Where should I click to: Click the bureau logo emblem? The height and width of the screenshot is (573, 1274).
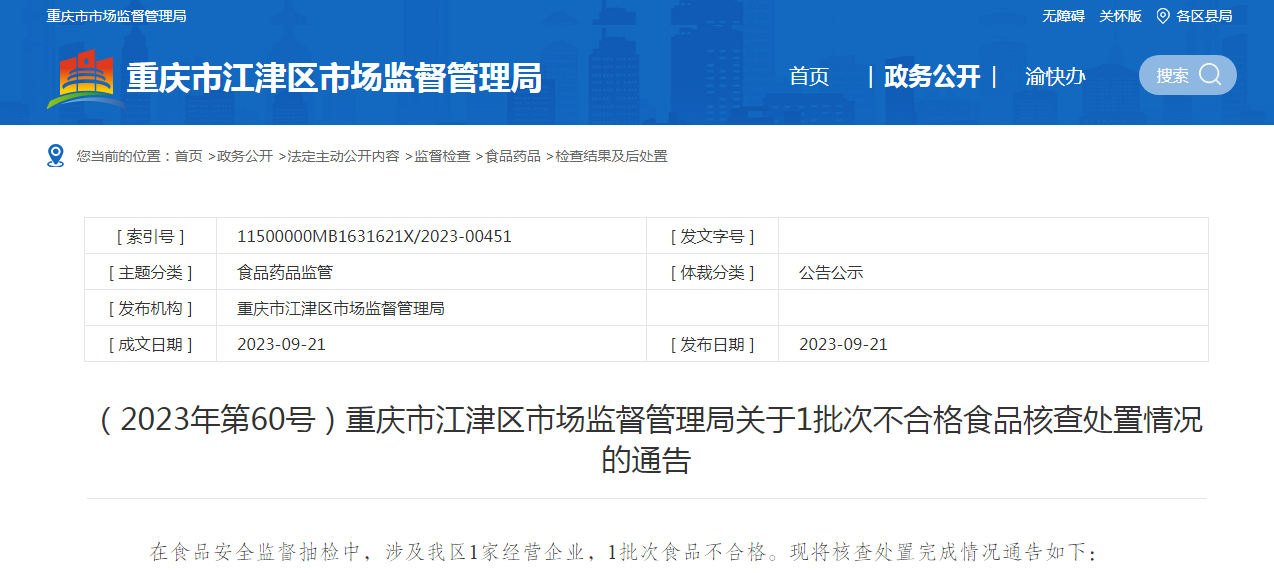coord(85,78)
